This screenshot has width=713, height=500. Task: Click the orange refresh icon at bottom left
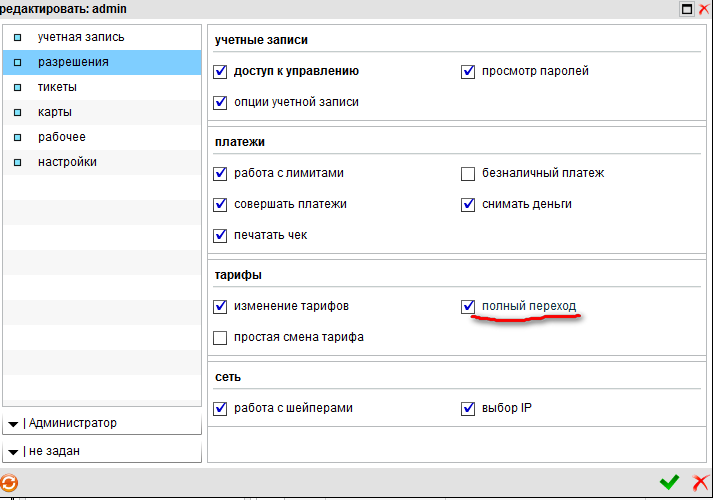pyautogui.click(x=9, y=482)
